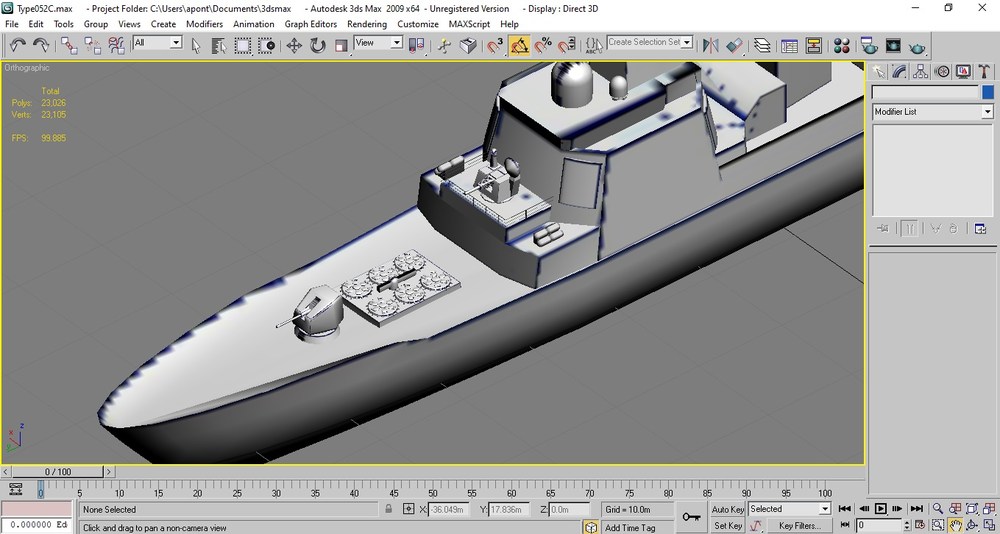Open the MAXScript menu
Screen dimensions: 1000x534
pos(469,24)
